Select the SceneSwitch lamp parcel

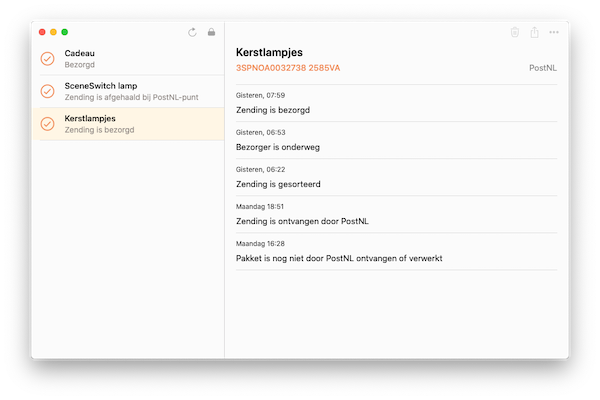(128, 91)
